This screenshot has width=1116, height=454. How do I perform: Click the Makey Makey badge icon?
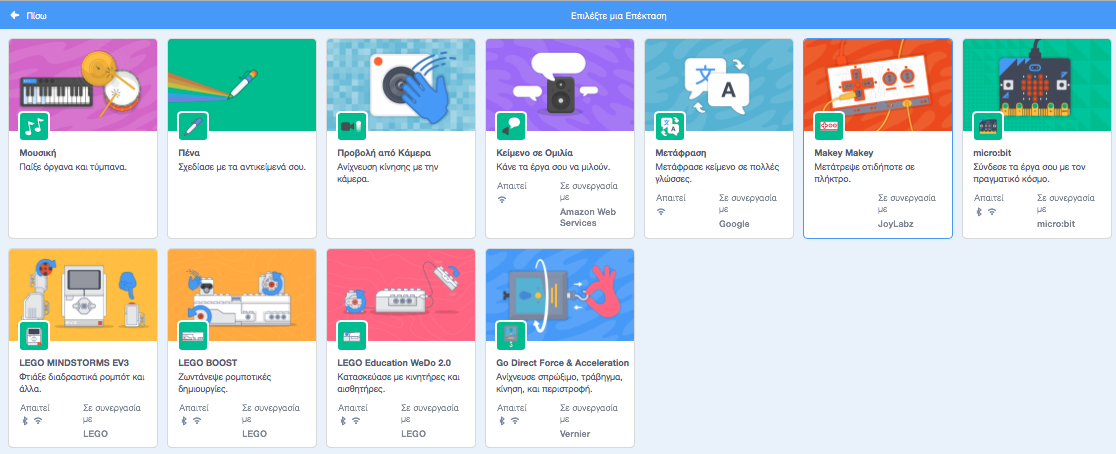(830, 126)
